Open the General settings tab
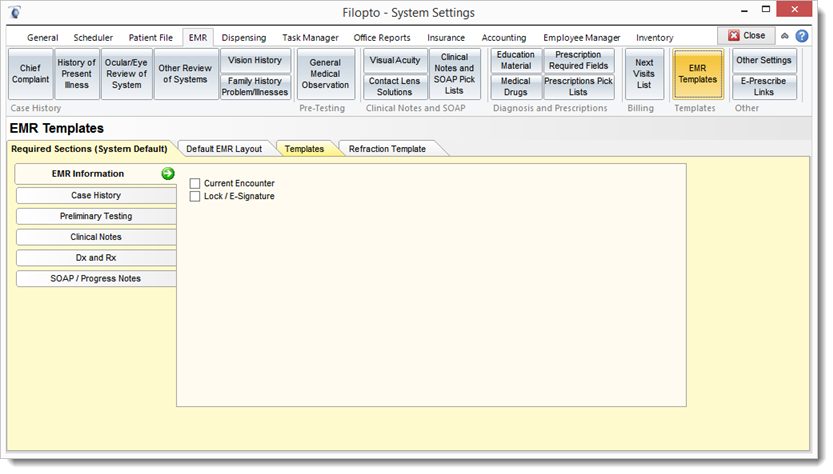The width and height of the screenshot is (833, 474). tap(42, 38)
